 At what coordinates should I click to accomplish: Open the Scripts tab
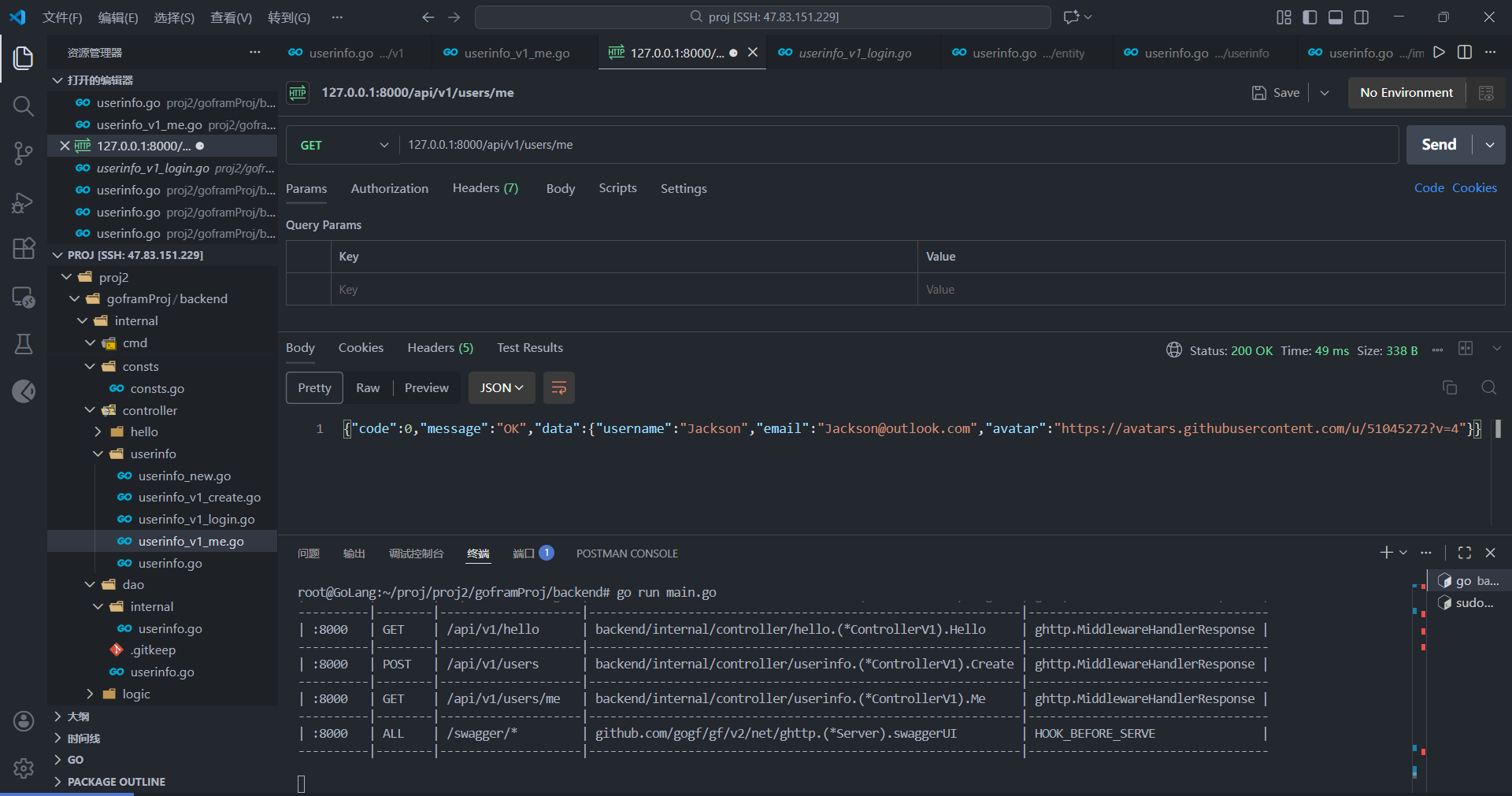[x=617, y=188]
